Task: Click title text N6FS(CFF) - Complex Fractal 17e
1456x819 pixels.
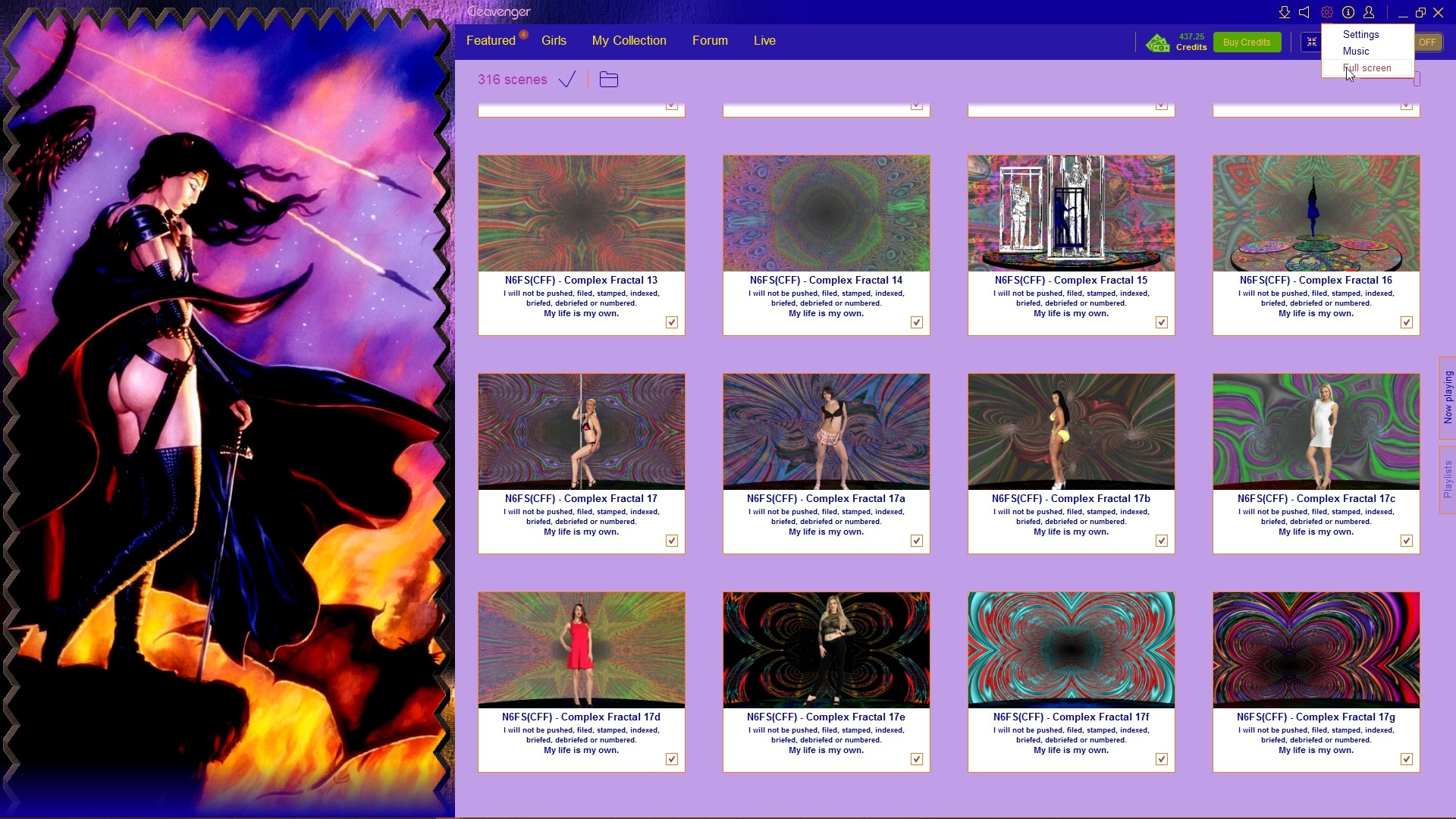Action: click(827, 717)
